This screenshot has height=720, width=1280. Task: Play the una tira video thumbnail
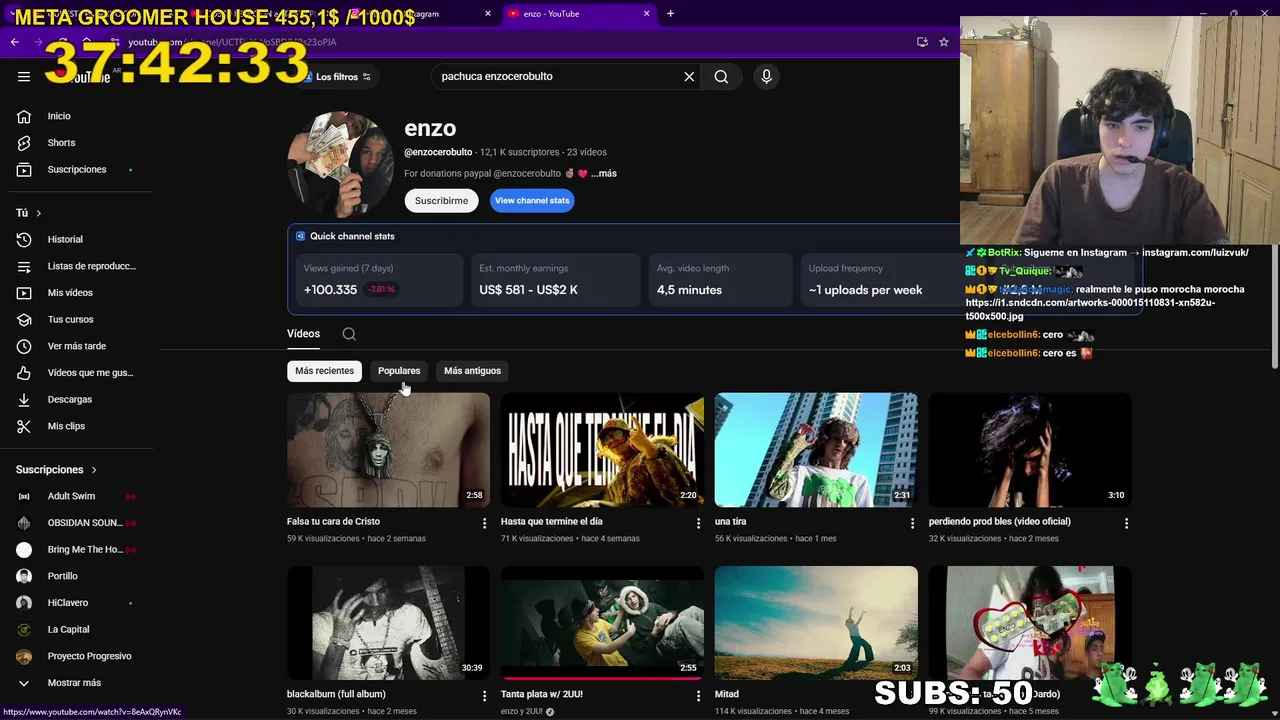[816, 450]
